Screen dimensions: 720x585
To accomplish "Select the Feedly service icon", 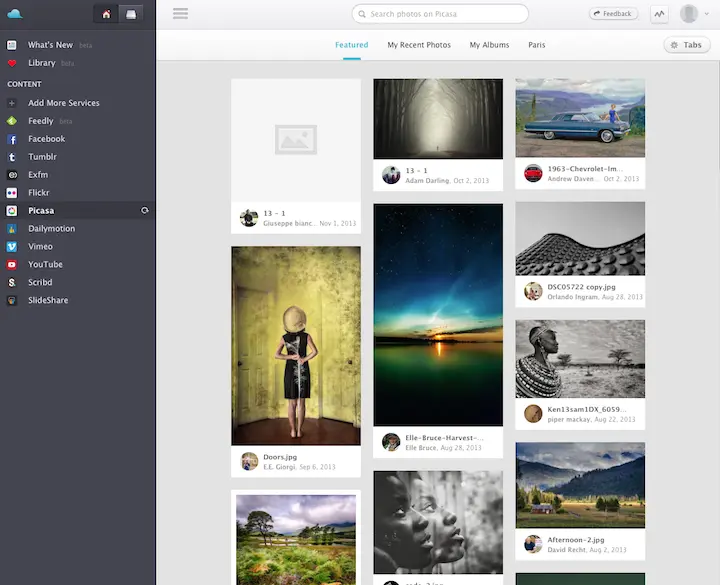I will (x=12, y=121).
